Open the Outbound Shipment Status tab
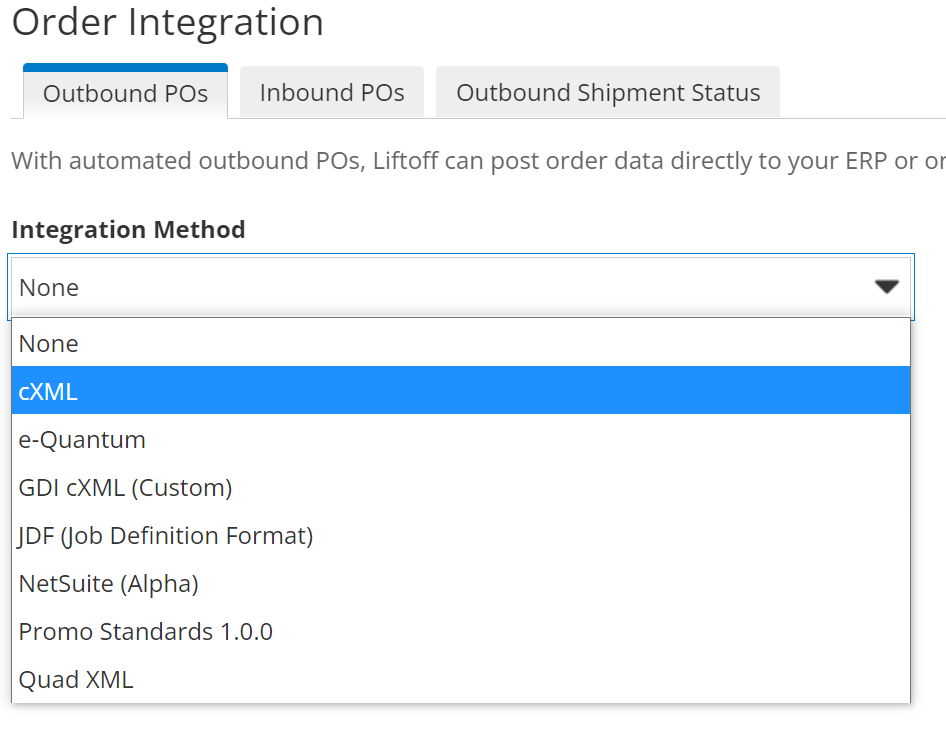This screenshot has width=946, height=746. [607, 93]
